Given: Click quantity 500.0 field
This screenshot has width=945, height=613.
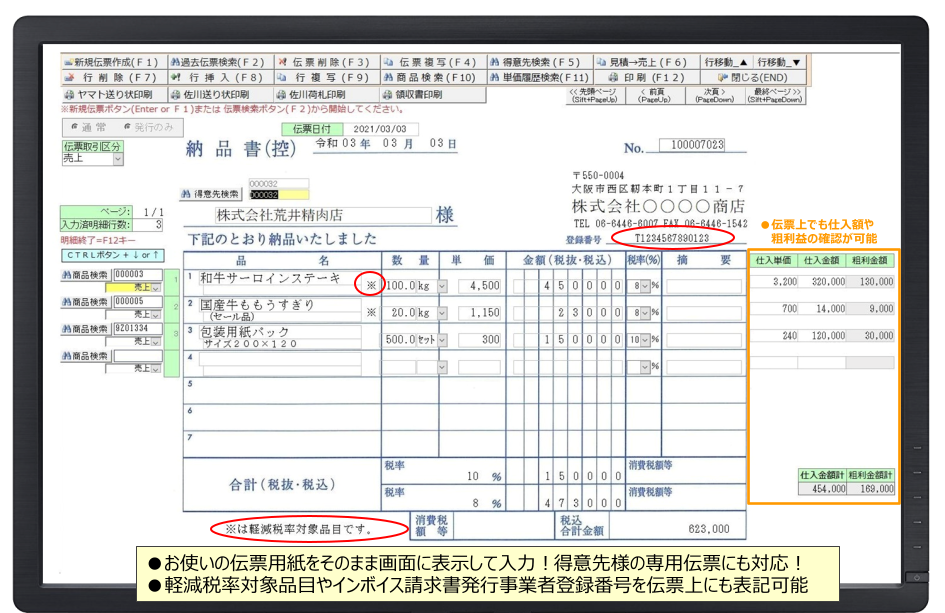Looking at the screenshot, I should (400, 340).
